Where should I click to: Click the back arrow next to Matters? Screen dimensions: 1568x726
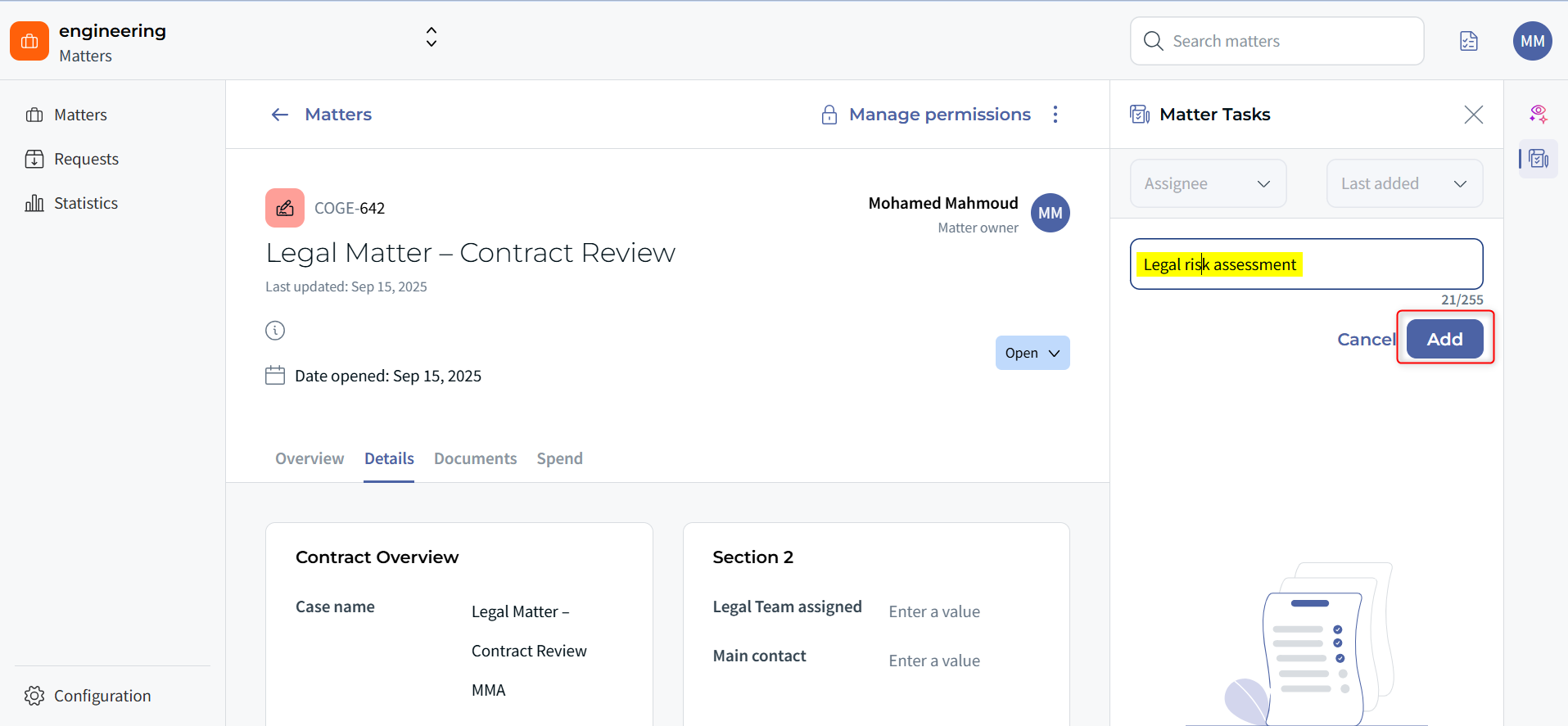coord(280,115)
